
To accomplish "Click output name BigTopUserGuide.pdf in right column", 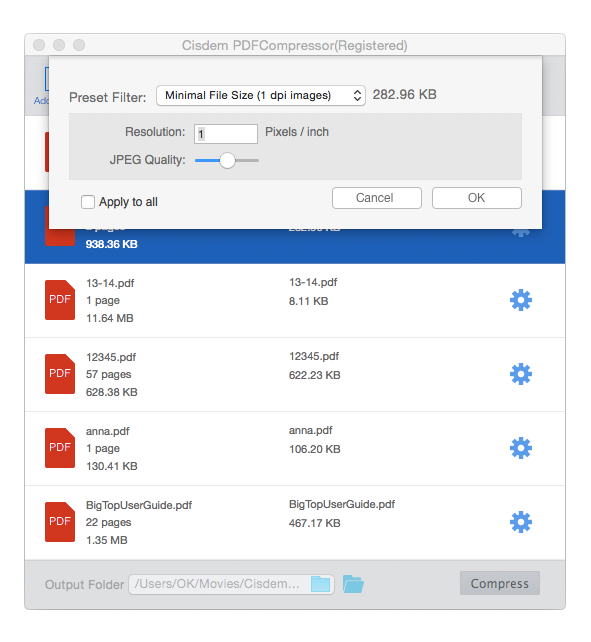I will coord(342,504).
